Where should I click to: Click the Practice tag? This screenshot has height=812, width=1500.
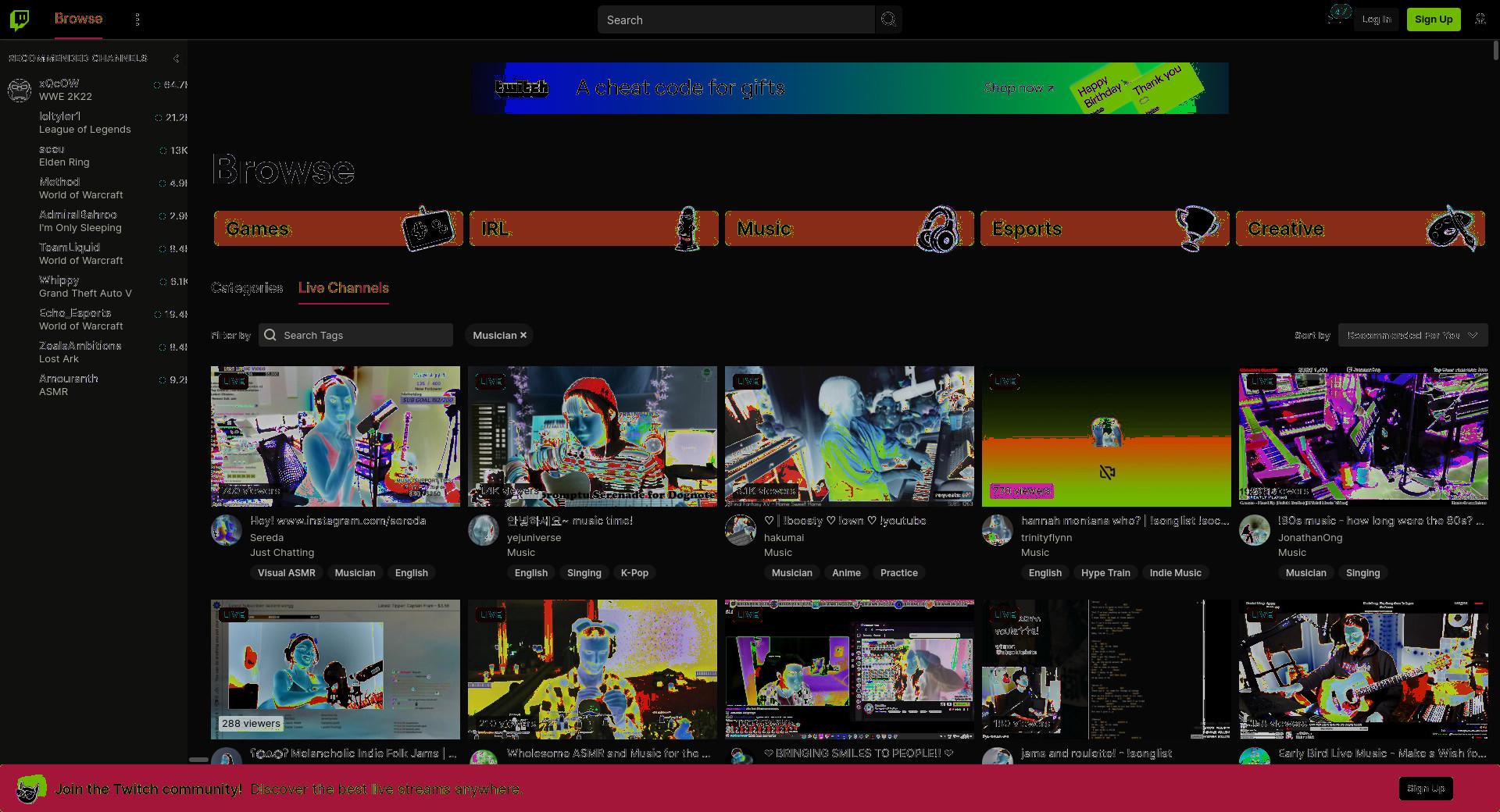click(x=898, y=572)
